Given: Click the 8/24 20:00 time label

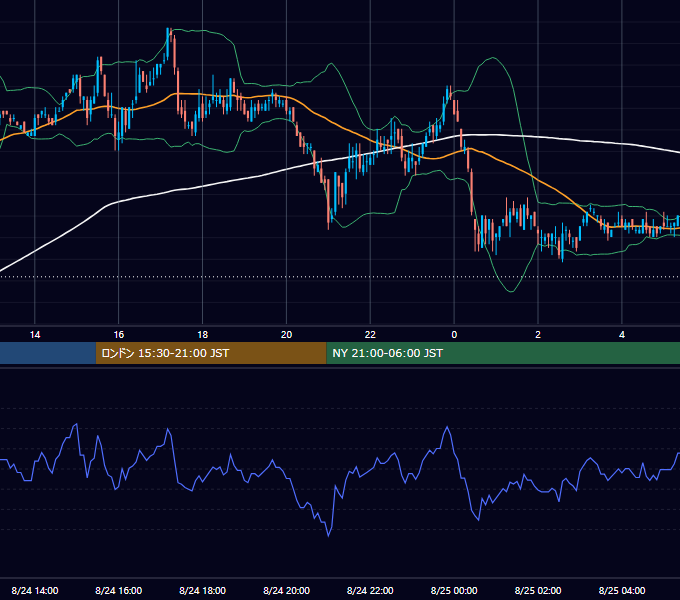Looking at the screenshot, I should click(x=286, y=590).
